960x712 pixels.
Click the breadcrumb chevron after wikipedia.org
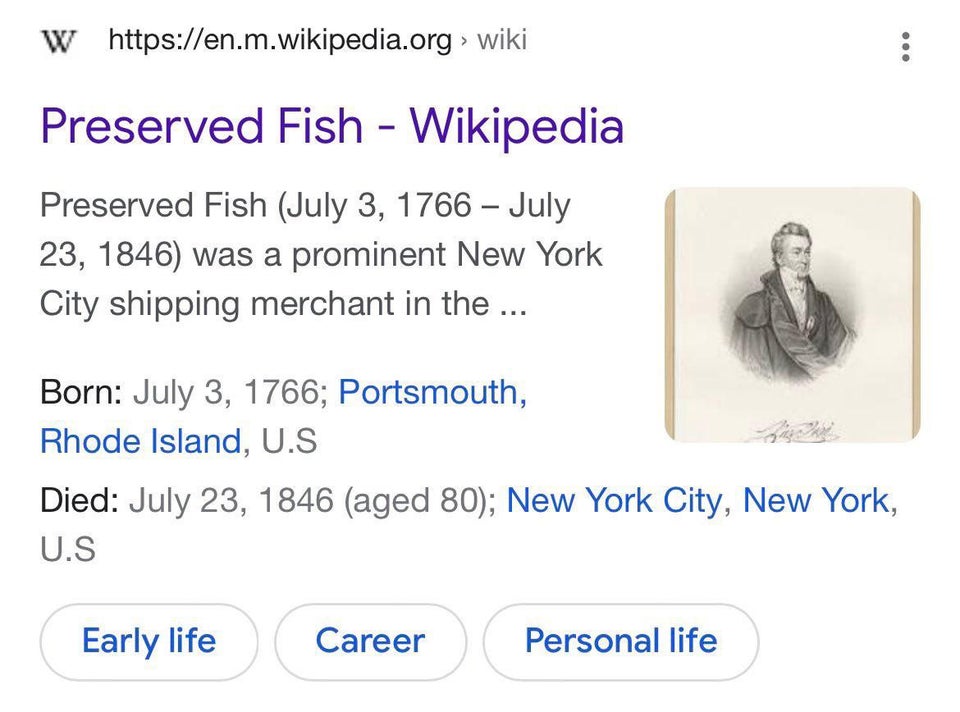coord(464,41)
